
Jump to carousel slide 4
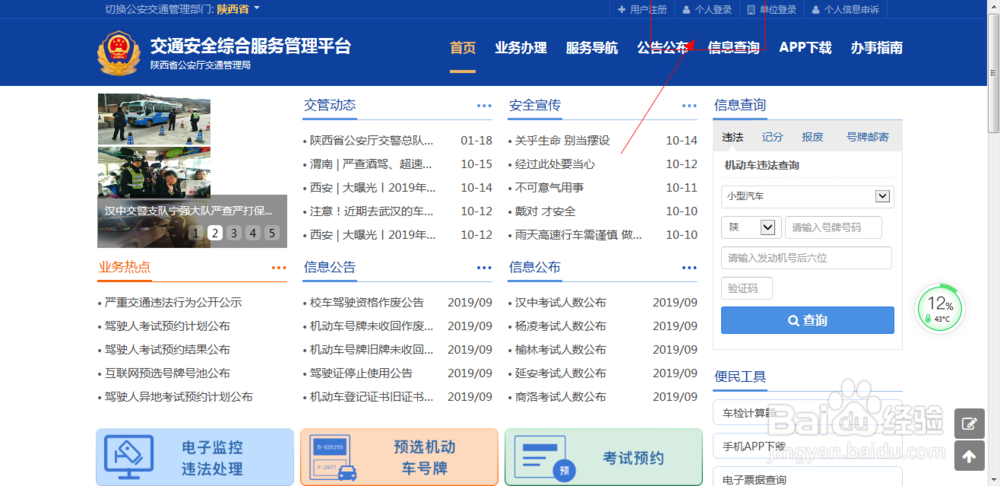tap(253, 233)
